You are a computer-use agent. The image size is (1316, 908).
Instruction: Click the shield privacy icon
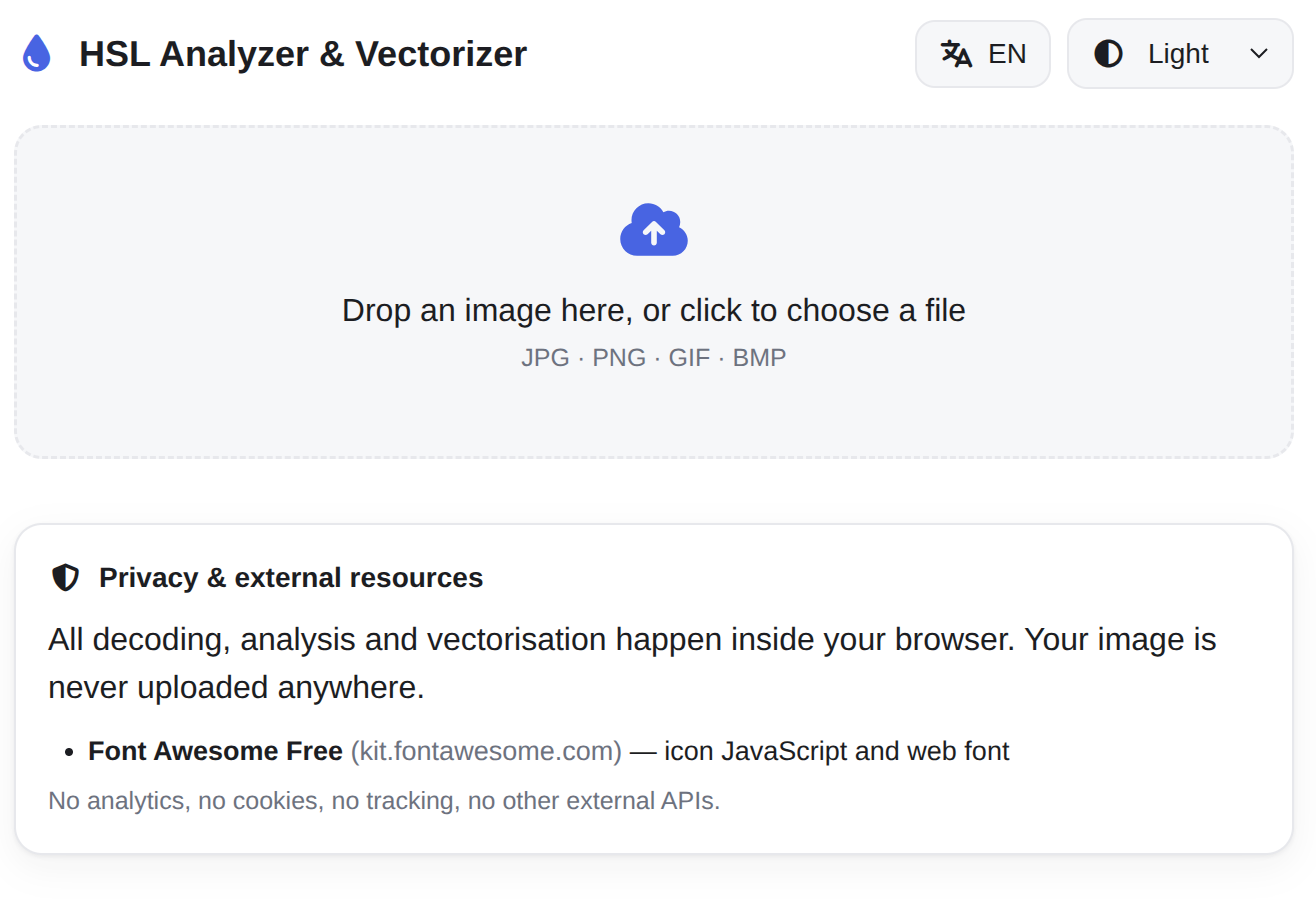click(x=66, y=578)
